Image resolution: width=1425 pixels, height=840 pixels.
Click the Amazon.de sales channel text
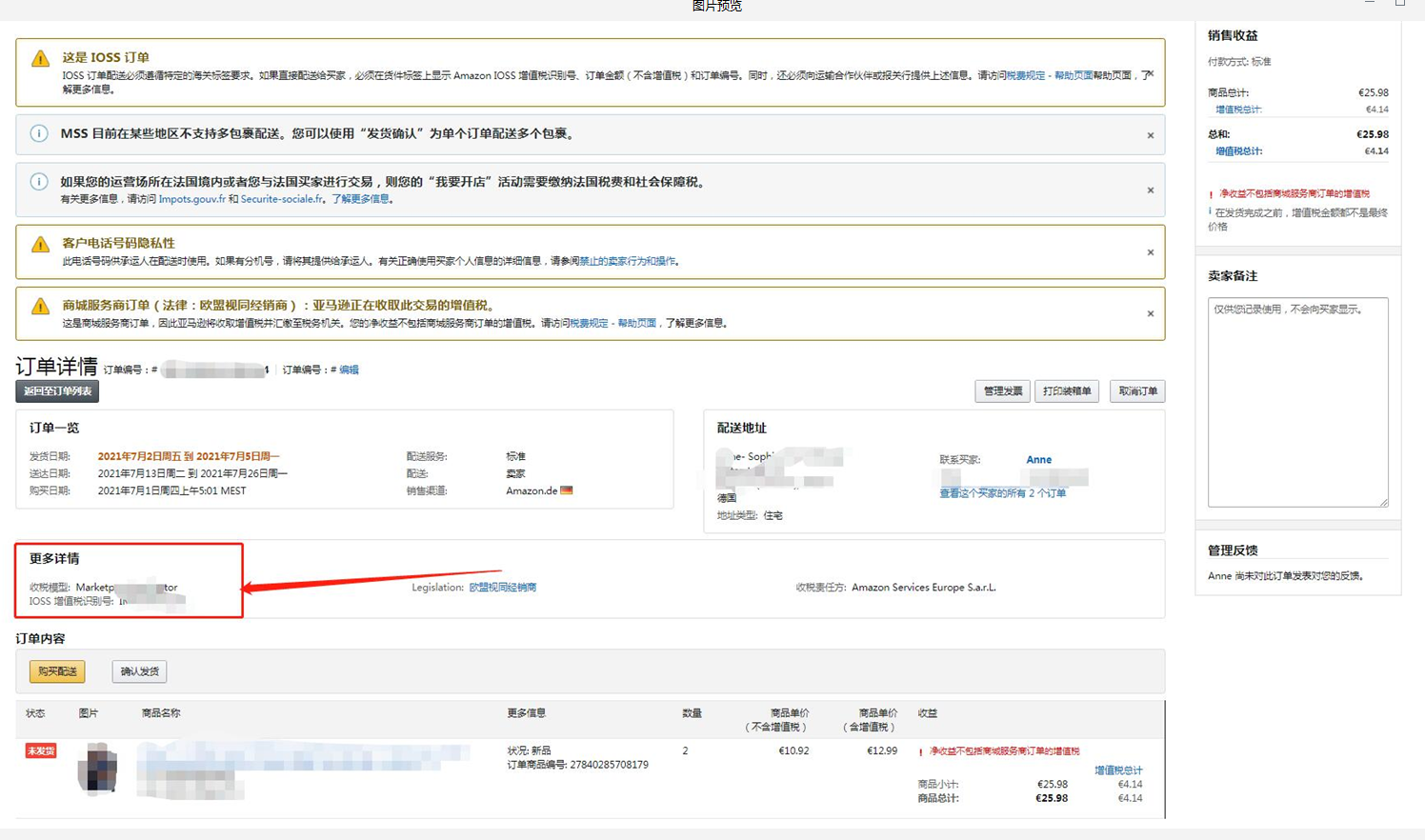tap(532, 490)
